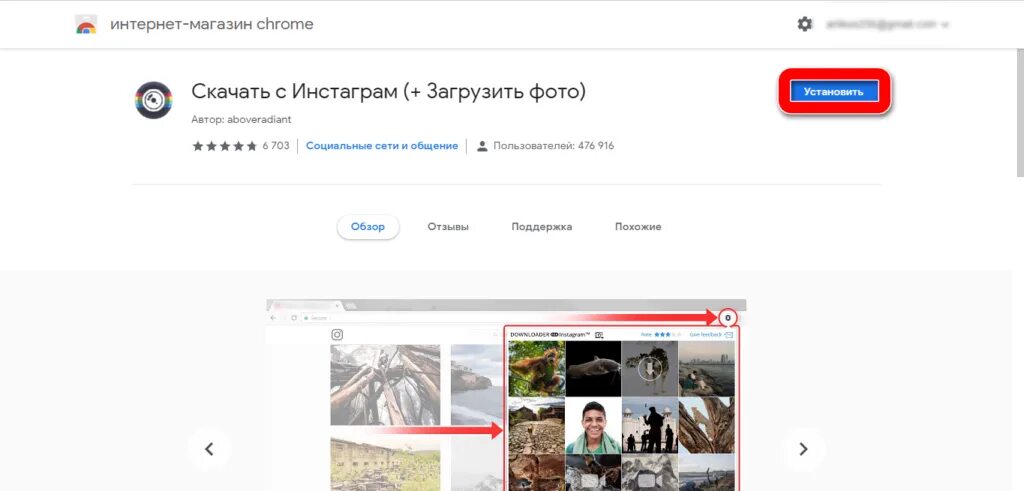Click the 6 703 ratings count

pyautogui.click(x=276, y=146)
